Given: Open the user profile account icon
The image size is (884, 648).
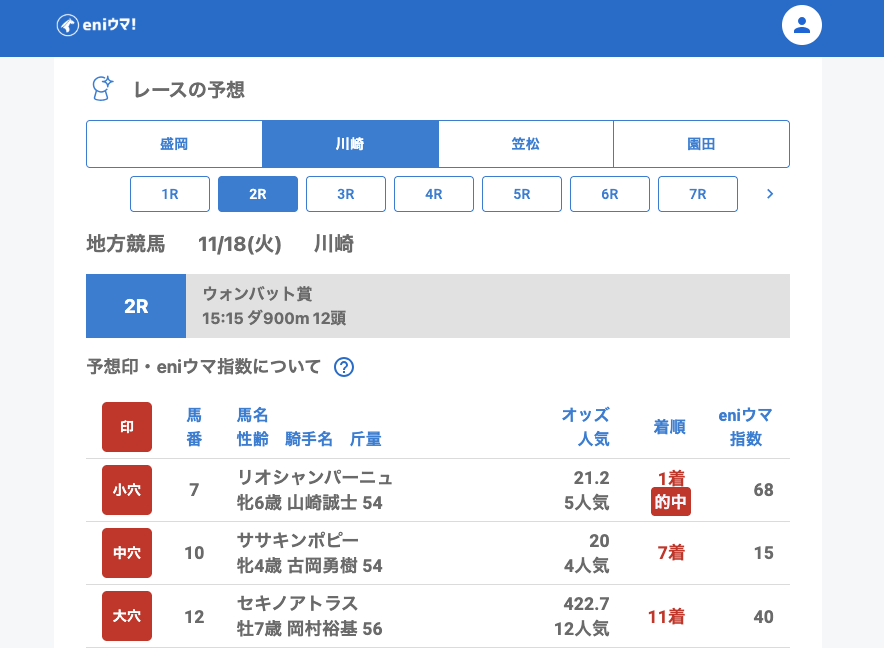Looking at the screenshot, I should (801, 25).
